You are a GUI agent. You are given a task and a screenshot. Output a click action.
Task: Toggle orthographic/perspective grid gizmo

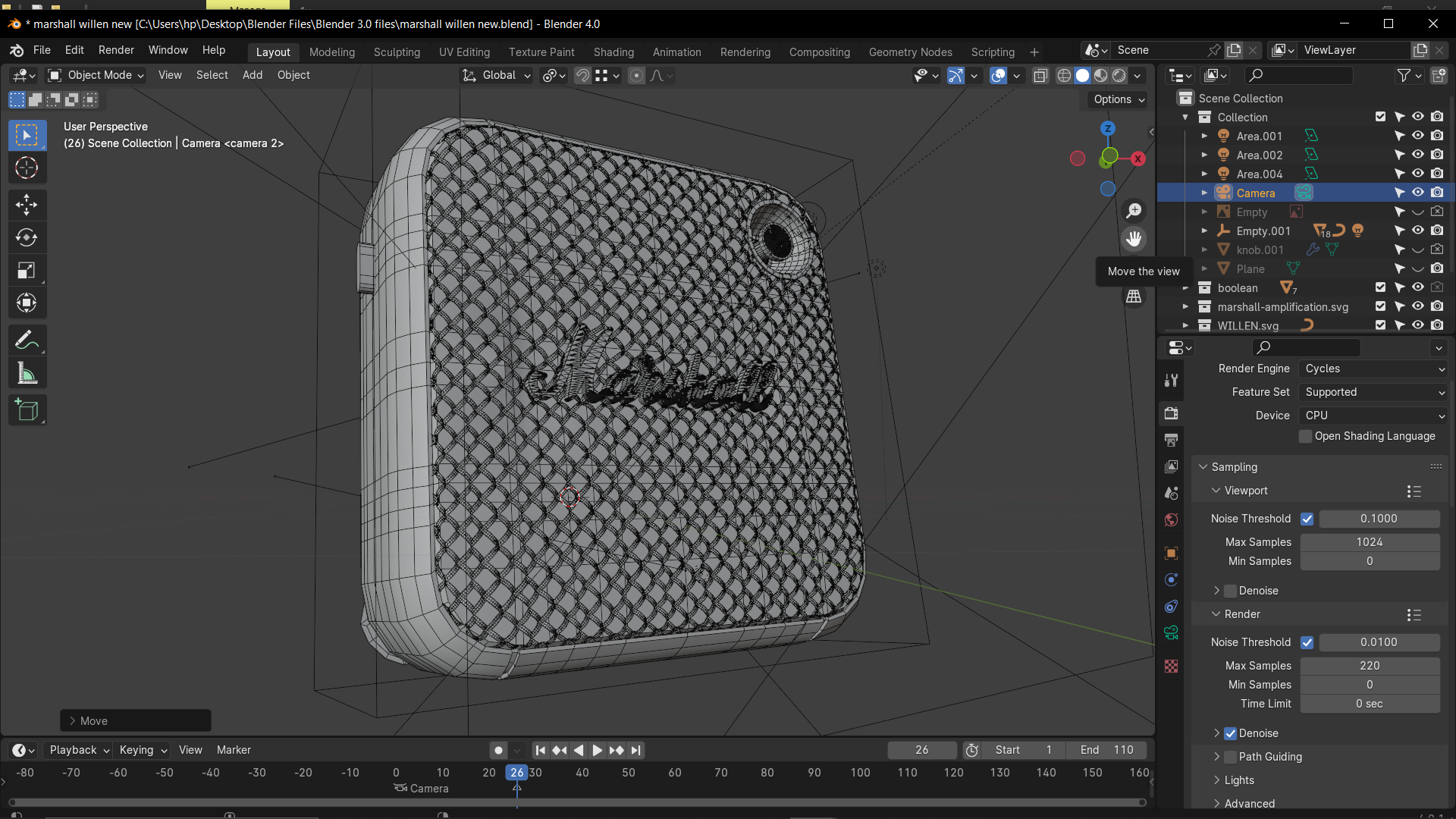1134,297
